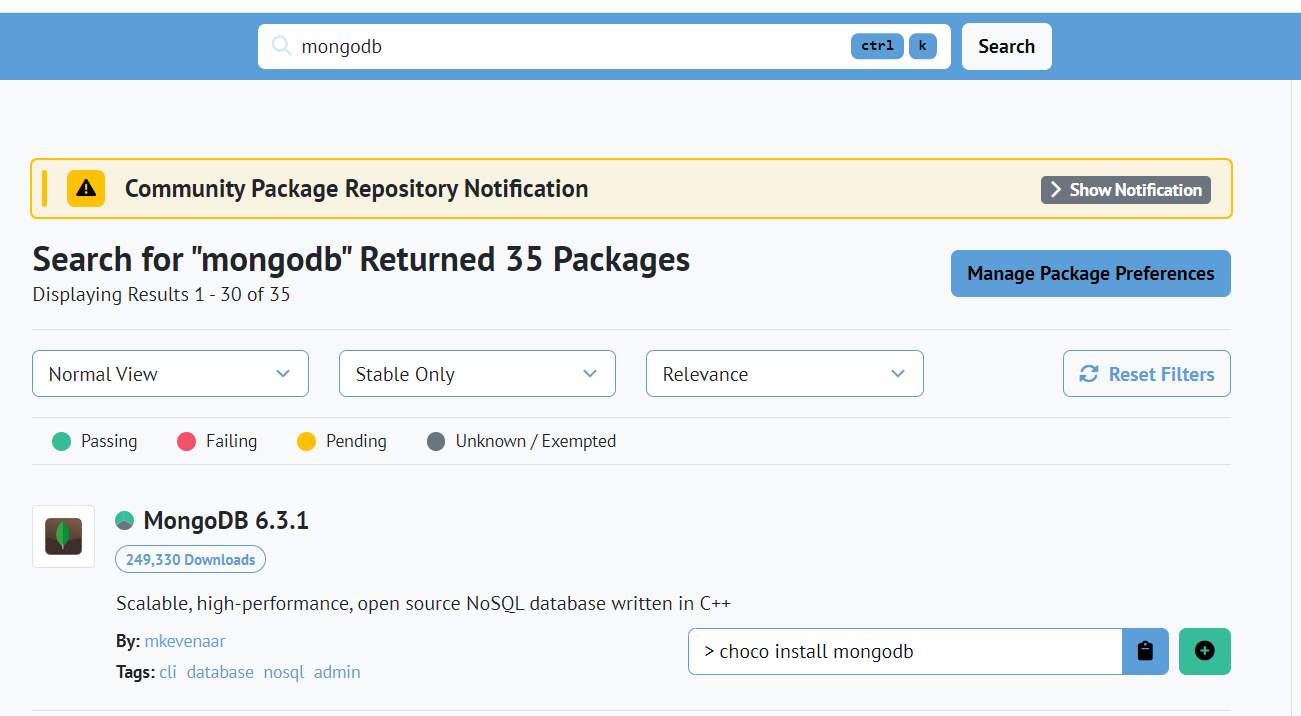This screenshot has width=1301, height=716.
Task: Click the MongoDB passing status indicator dot
Action: pos(124,520)
